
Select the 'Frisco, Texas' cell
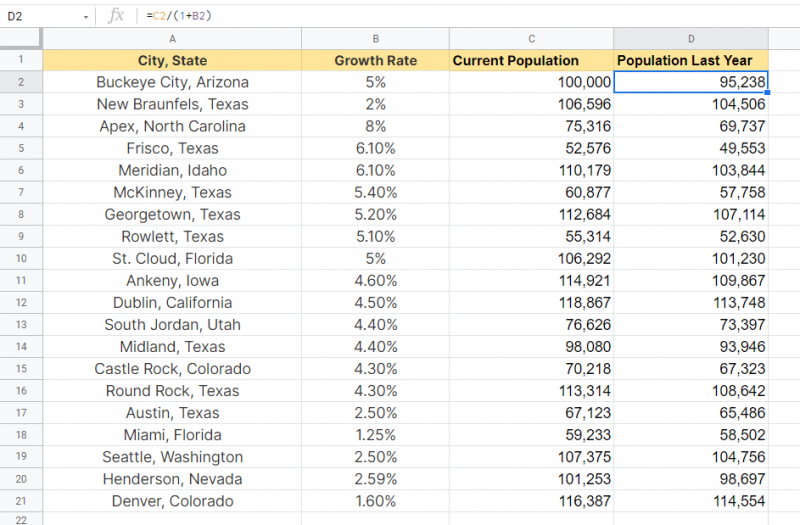pyautogui.click(x=172, y=148)
